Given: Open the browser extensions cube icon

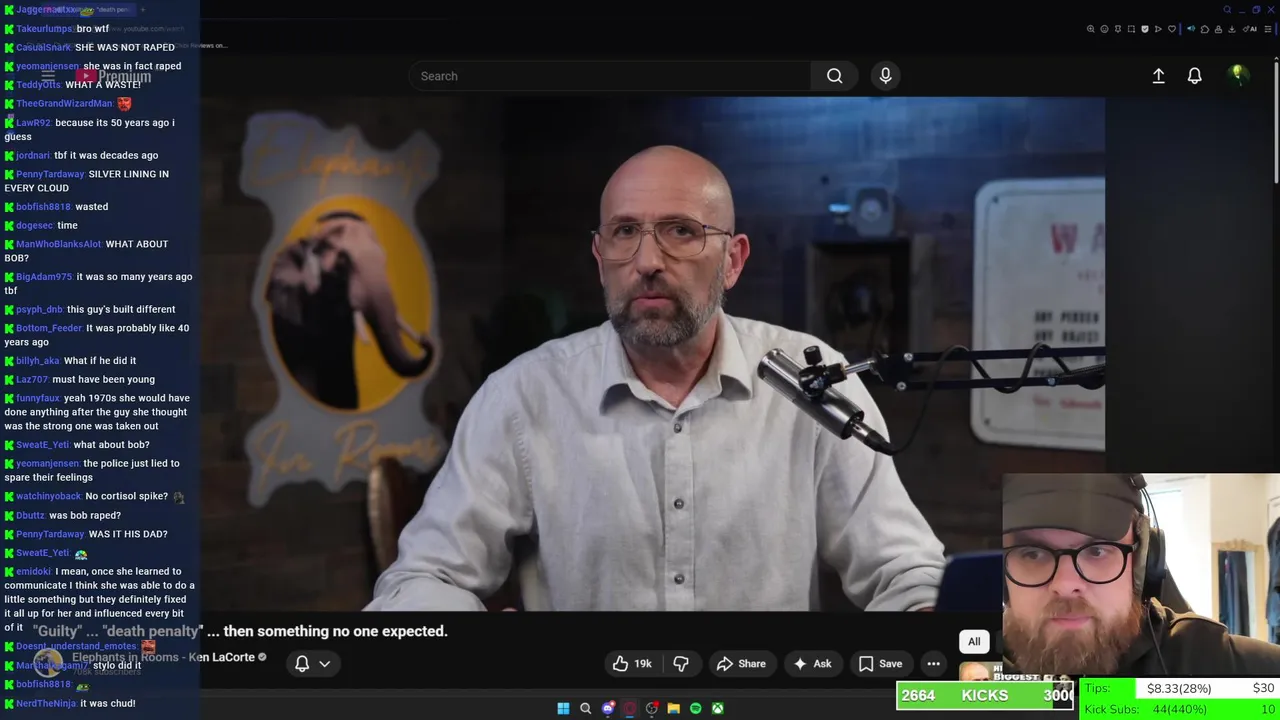Looking at the screenshot, I should [x=1205, y=29].
